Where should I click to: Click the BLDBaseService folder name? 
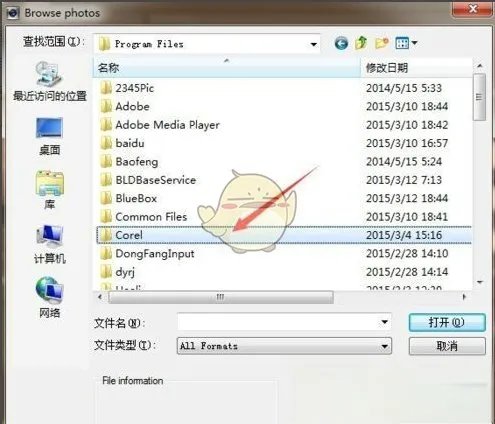pyautogui.click(x=156, y=180)
